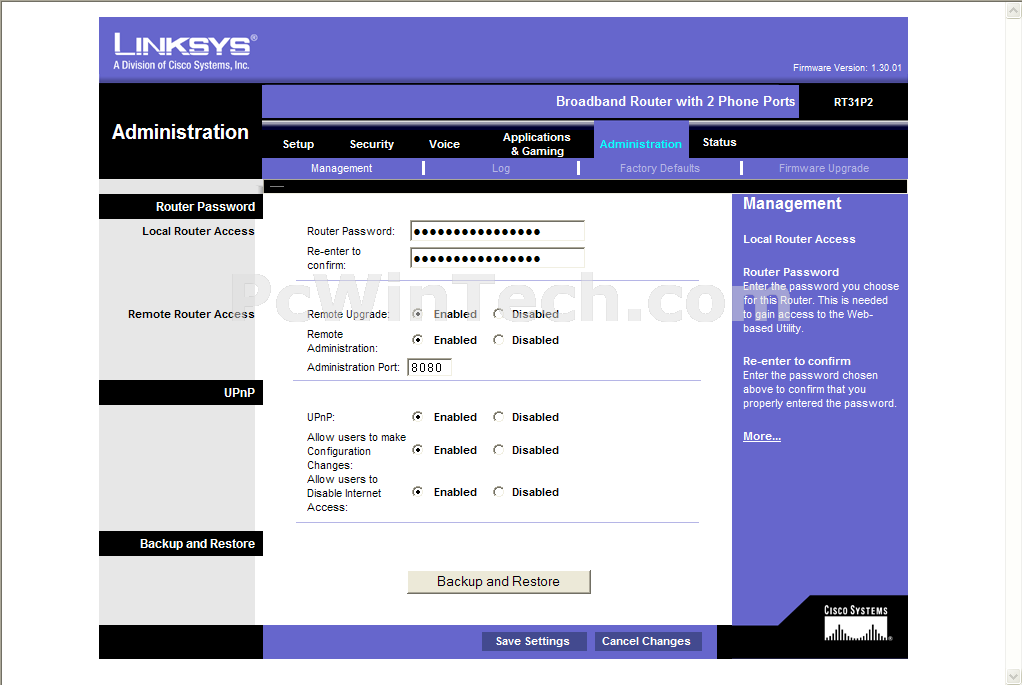Open the Security tab
The width and height of the screenshot is (1022, 685).
(372, 144)
